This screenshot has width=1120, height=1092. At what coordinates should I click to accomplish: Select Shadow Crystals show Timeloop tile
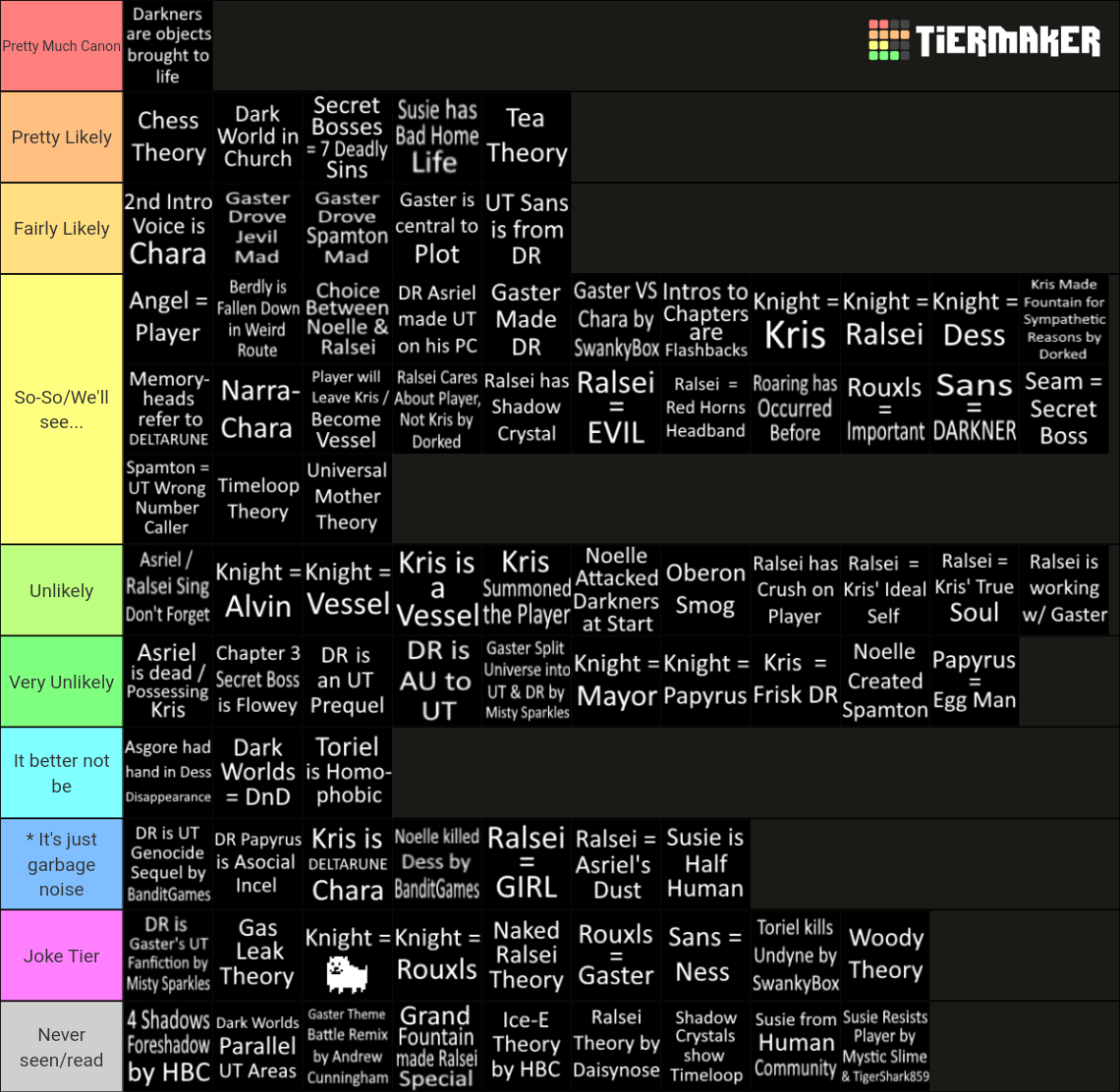705,1047
